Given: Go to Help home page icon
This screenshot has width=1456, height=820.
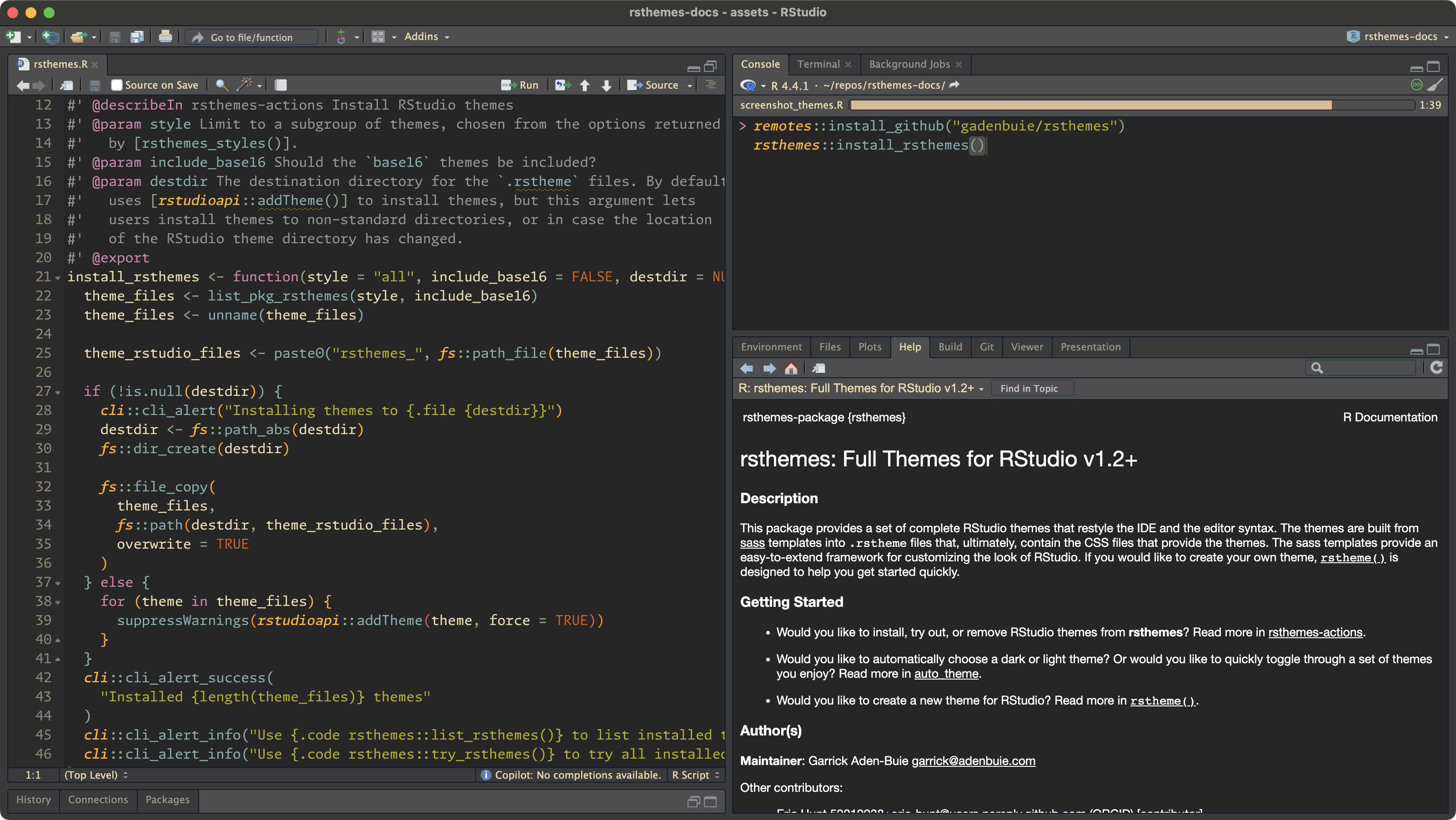Looking at the screenshot, I should (791, 369).
